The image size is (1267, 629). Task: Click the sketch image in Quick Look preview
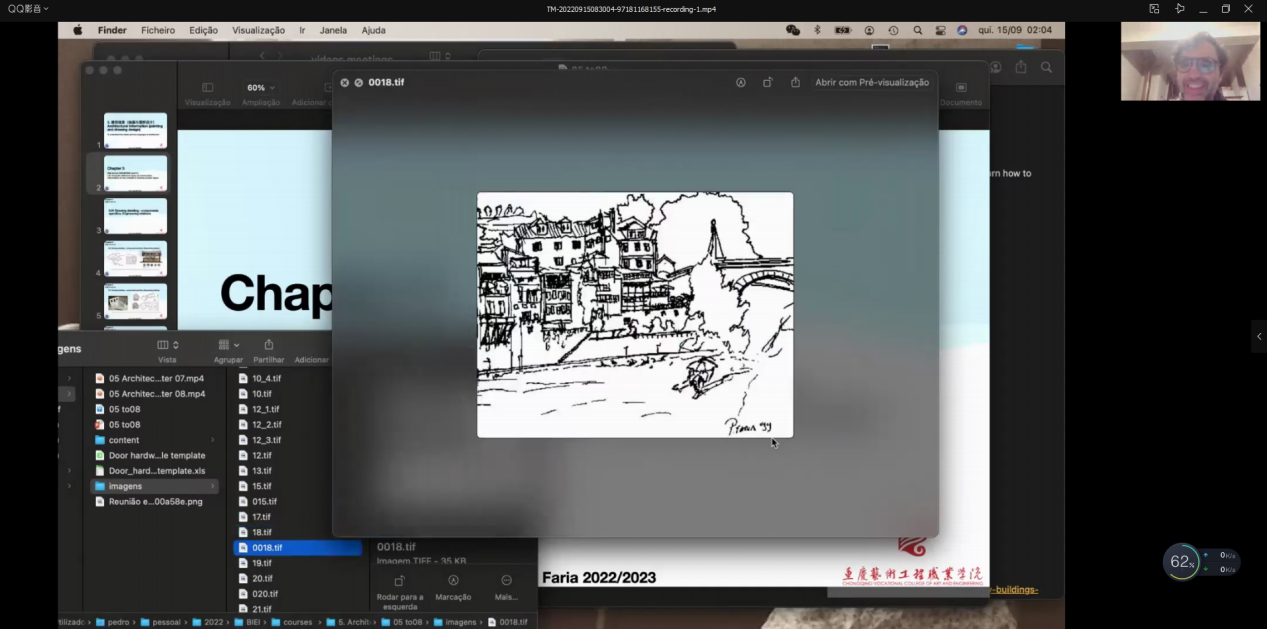(635, 315)
